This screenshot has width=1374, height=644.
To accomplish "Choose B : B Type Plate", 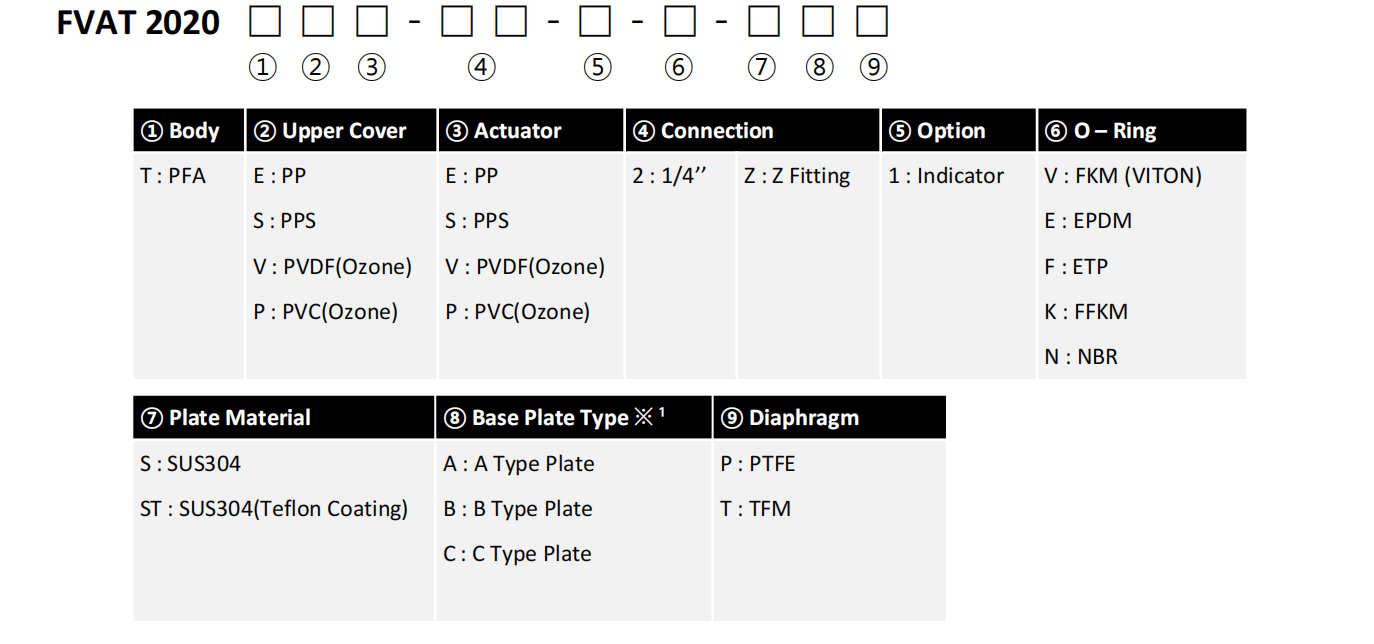I will click(x=518, y=509).
